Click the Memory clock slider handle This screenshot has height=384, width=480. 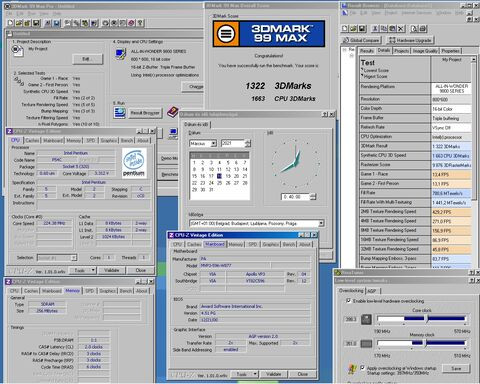point(425,343)
